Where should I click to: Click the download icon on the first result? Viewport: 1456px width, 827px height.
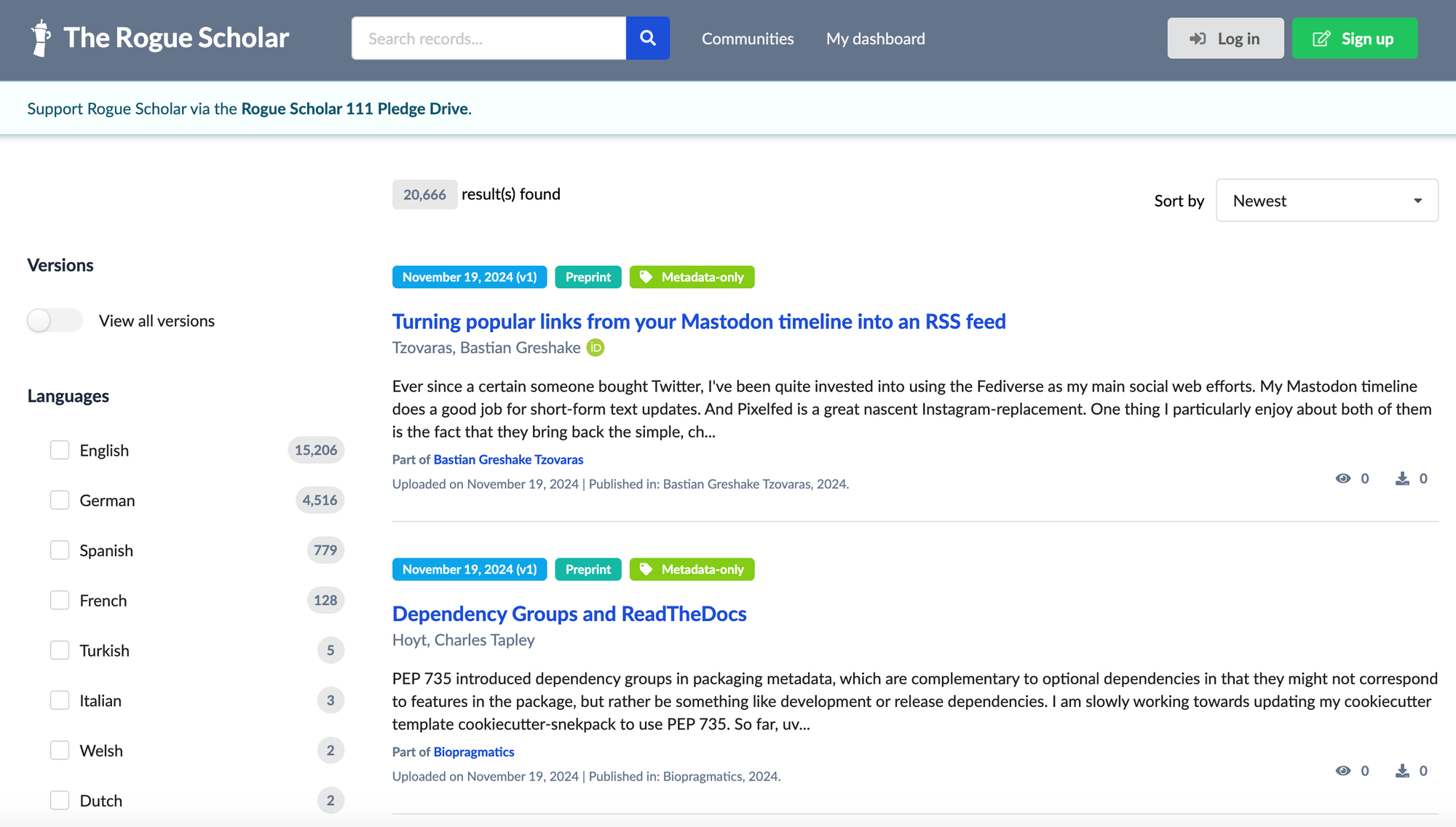click(1402, 478)
